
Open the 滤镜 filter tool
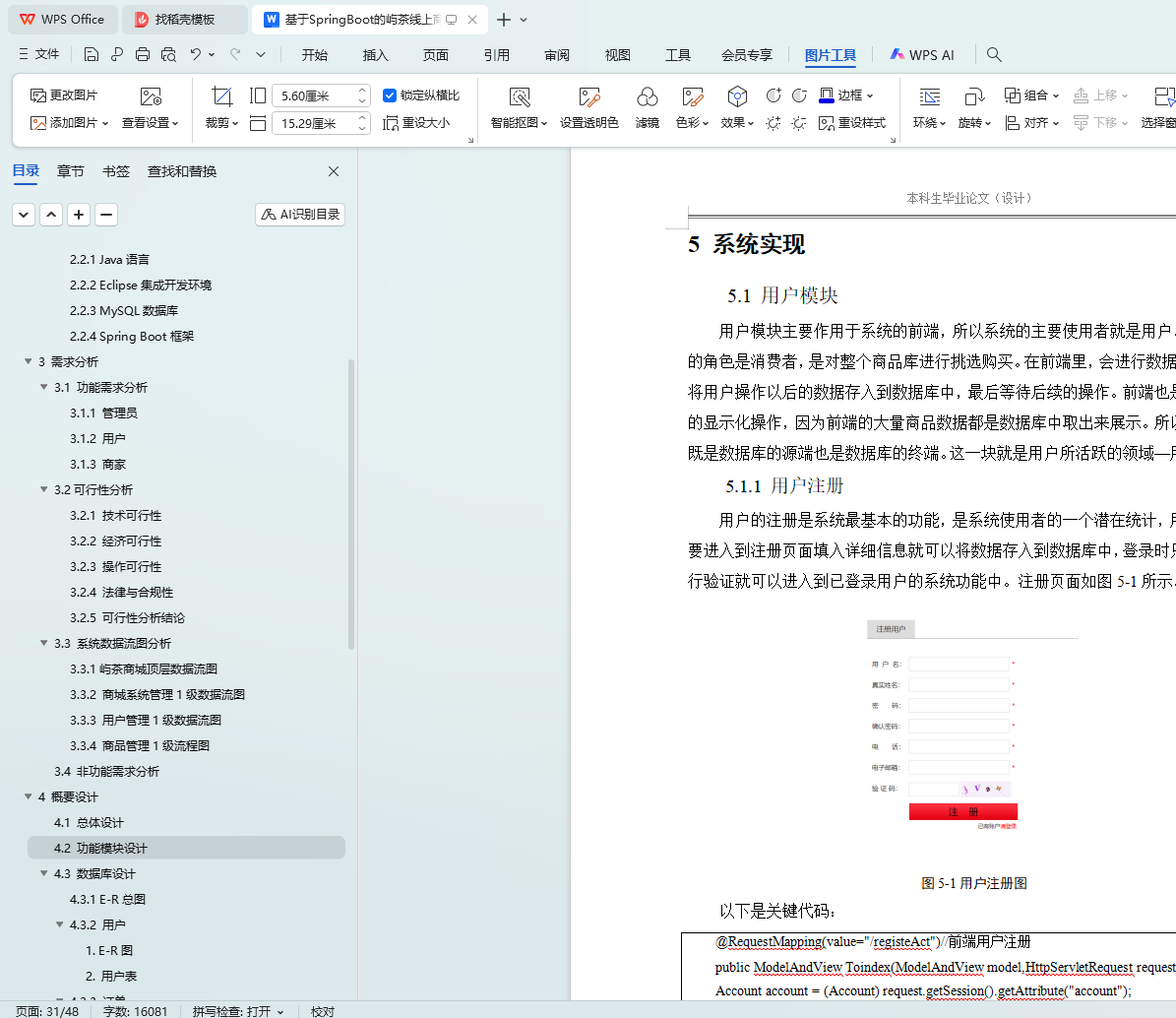[648, 108]
